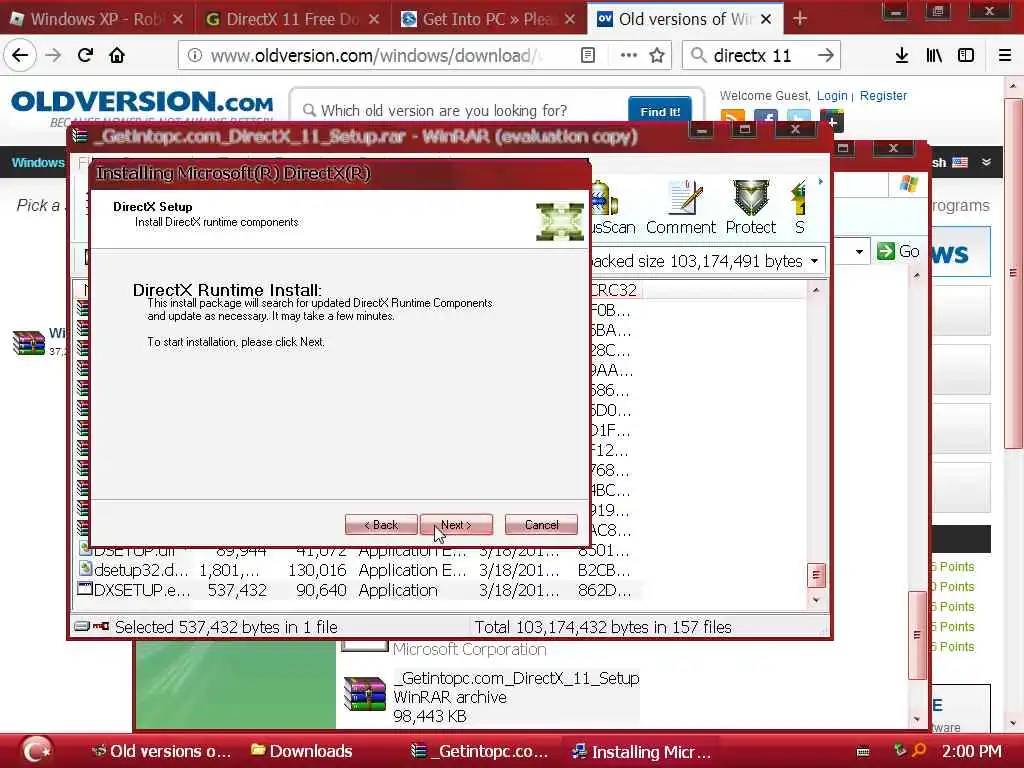This screenshot has width=1024, height=768.
Task: Open Firefox library
Action: [x=934, y=56]
